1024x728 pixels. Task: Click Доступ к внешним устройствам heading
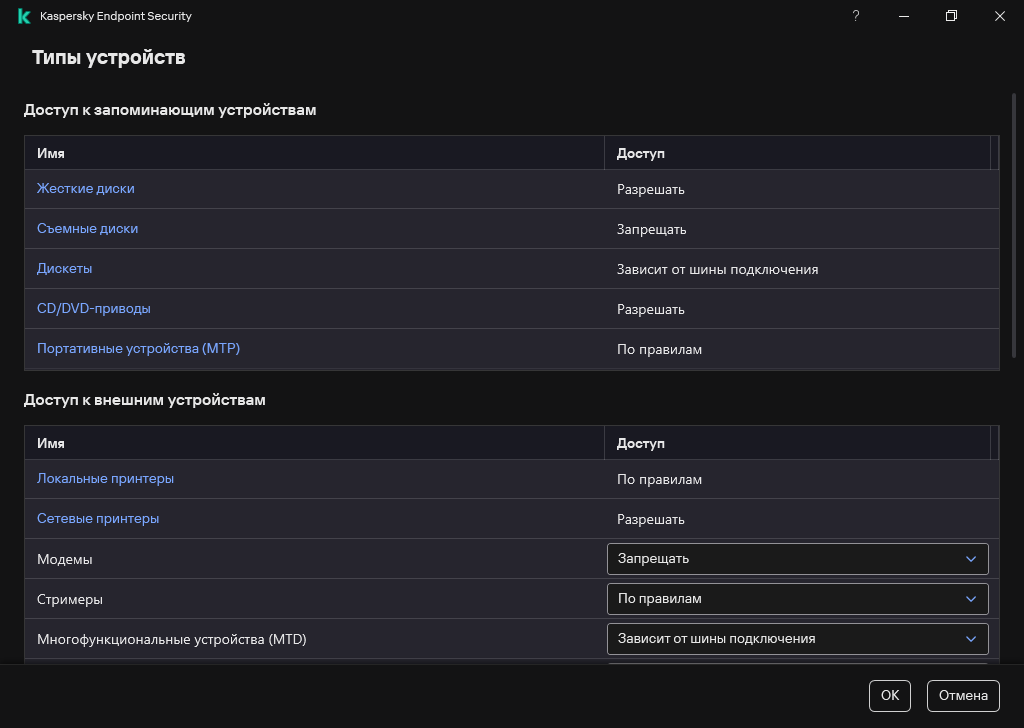(x=144, y=400)
